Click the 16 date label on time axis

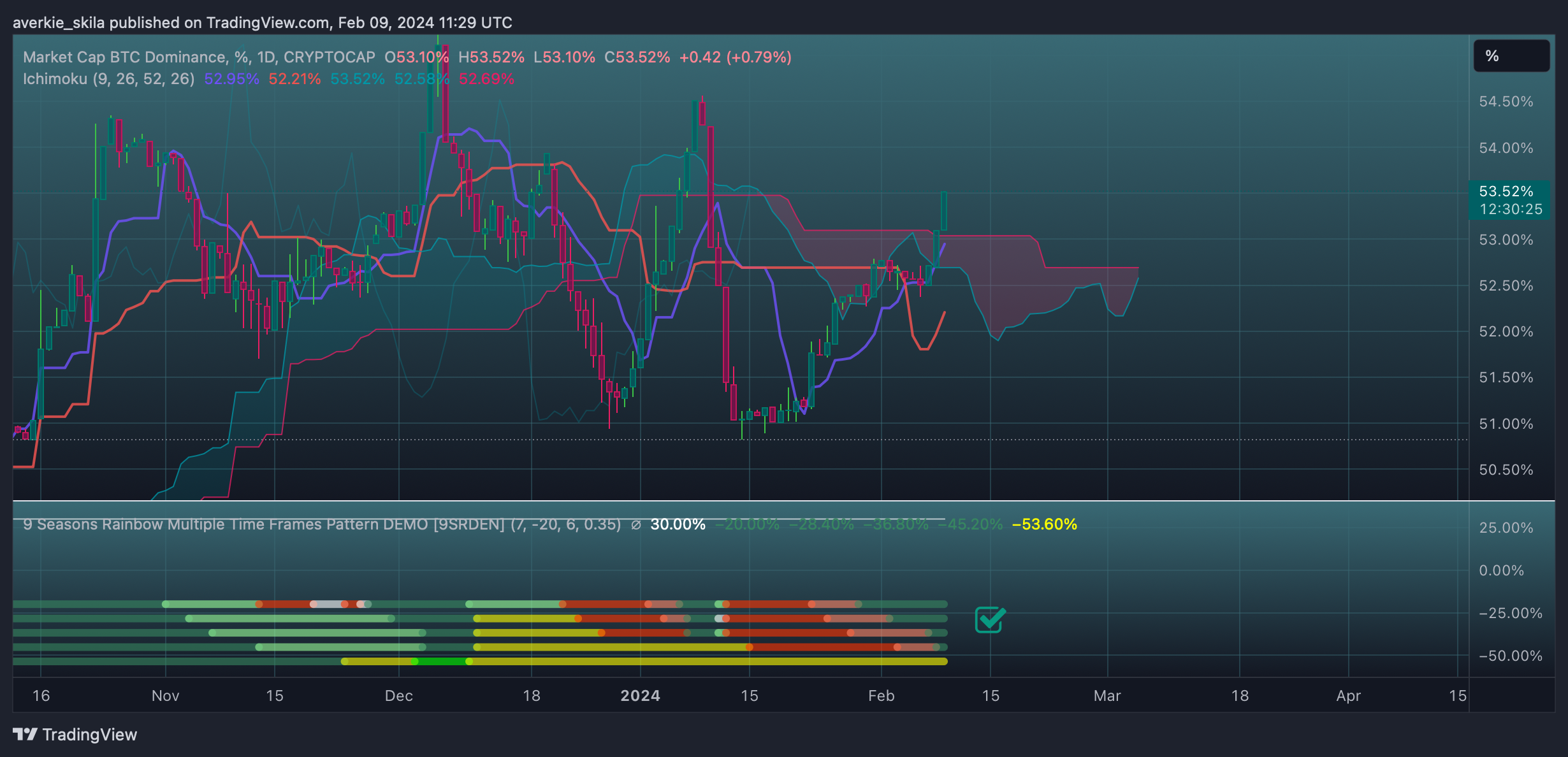tap(41, 695)
